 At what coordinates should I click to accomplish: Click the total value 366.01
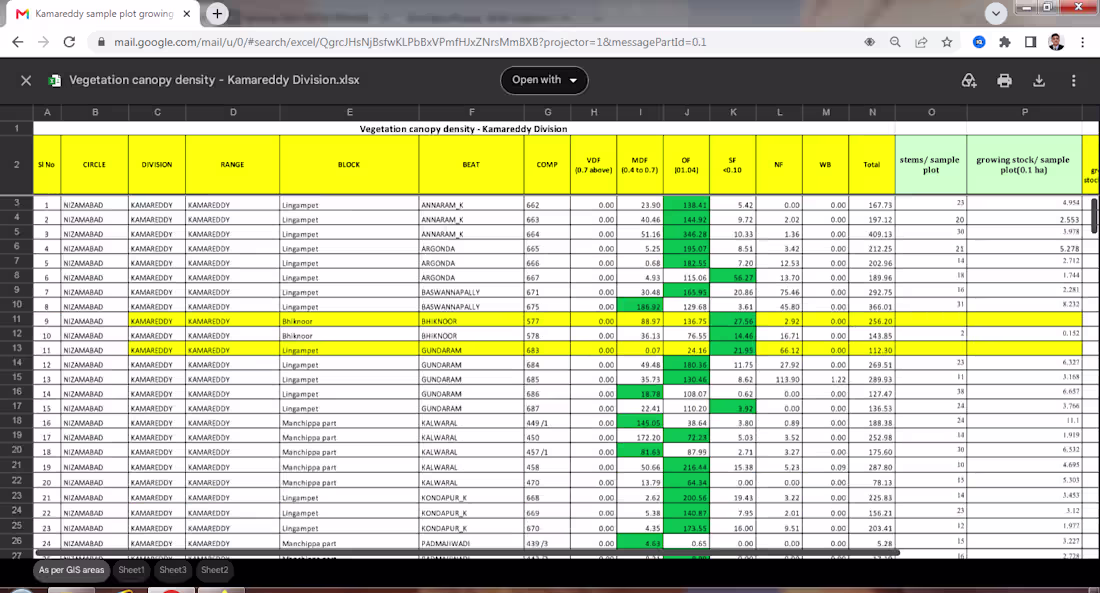tap(872, 307)
